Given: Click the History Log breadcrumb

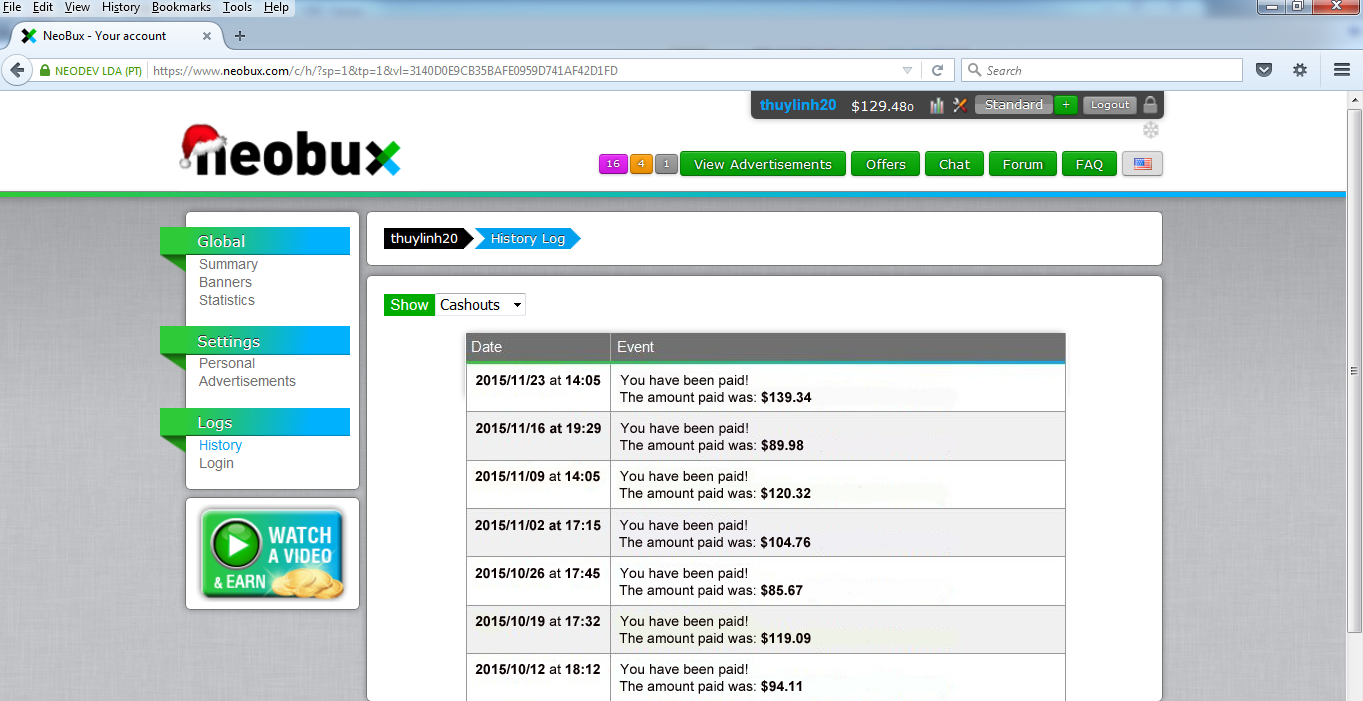Looking at the screenshot, I should click(528, 238).
